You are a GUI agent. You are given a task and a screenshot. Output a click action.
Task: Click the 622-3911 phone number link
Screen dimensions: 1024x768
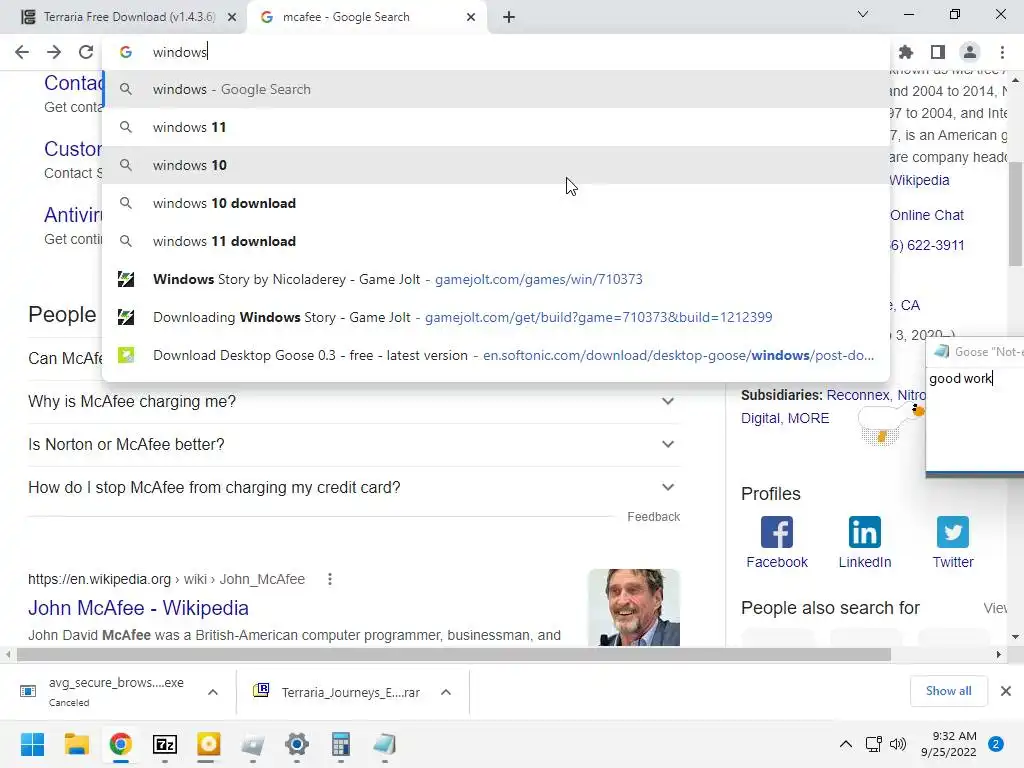click(927, 245)
